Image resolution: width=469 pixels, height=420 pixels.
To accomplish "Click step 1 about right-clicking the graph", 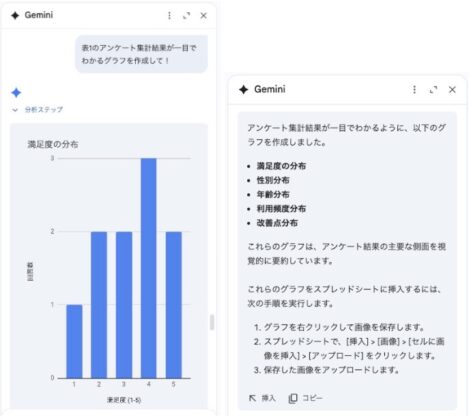I will (x=339, y=327).
